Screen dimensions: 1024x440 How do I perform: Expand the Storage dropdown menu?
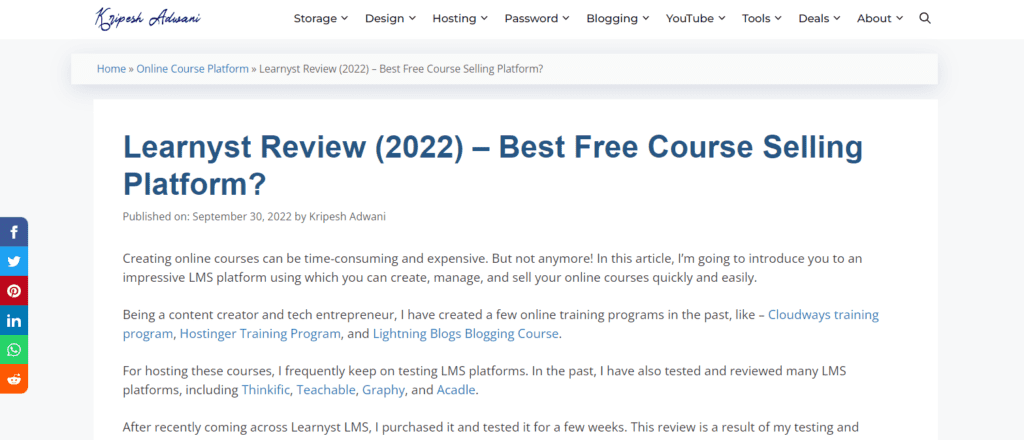(321, 18)
